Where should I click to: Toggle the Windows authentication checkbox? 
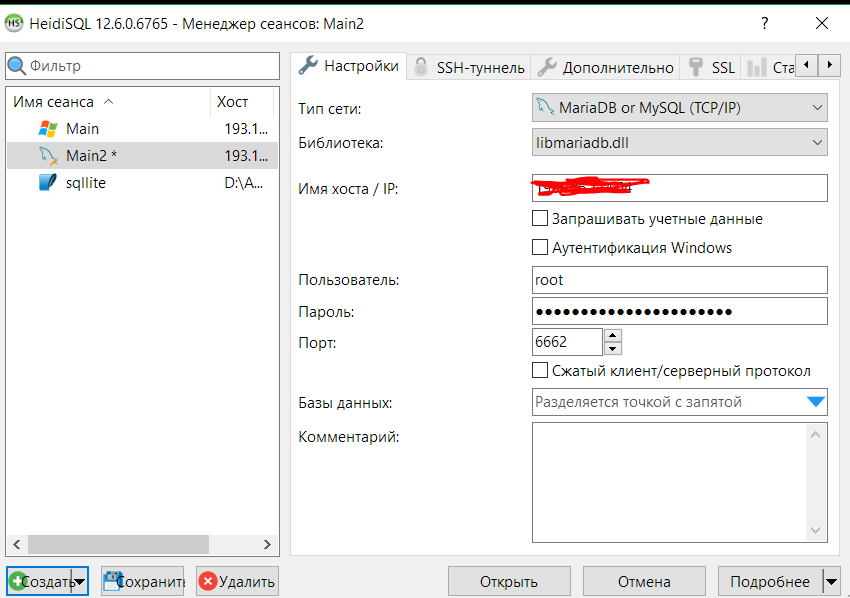pyautogui.click(x=540, y=247)
